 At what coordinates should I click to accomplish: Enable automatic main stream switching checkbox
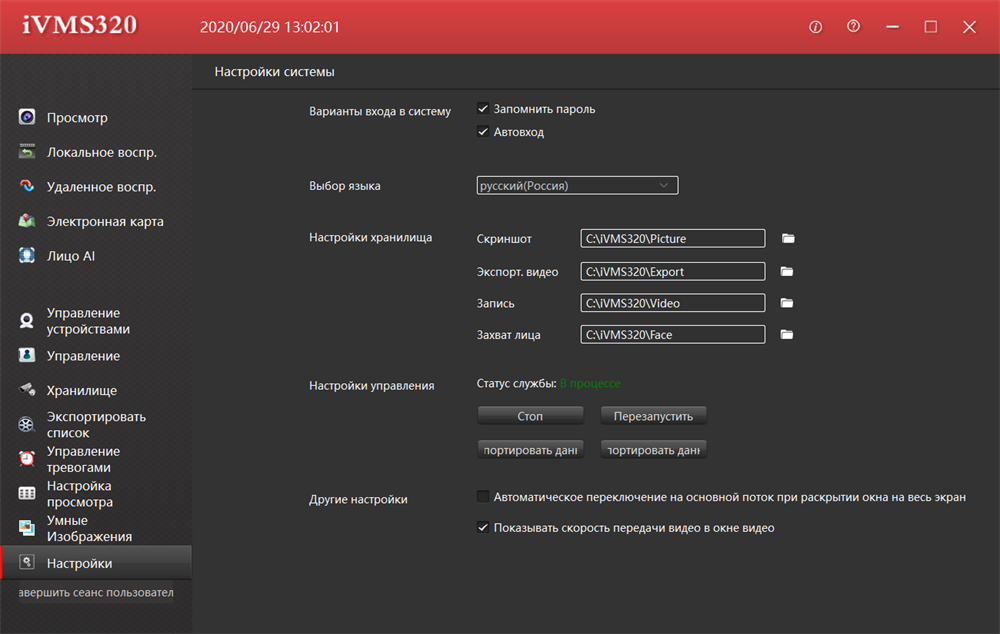[x=483, y=496]
